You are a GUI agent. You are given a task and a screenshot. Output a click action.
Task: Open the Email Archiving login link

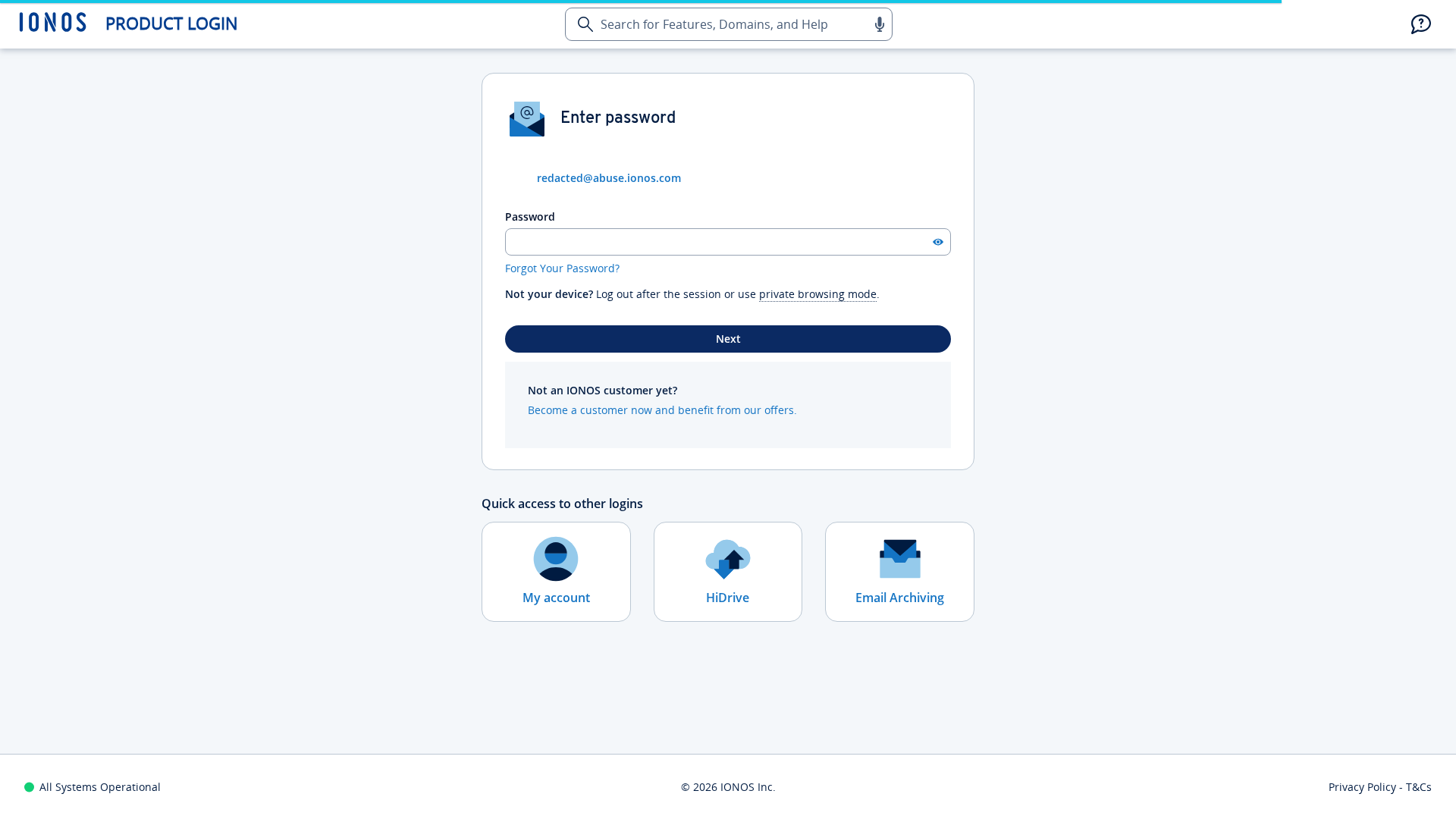[x=899, y=572]
